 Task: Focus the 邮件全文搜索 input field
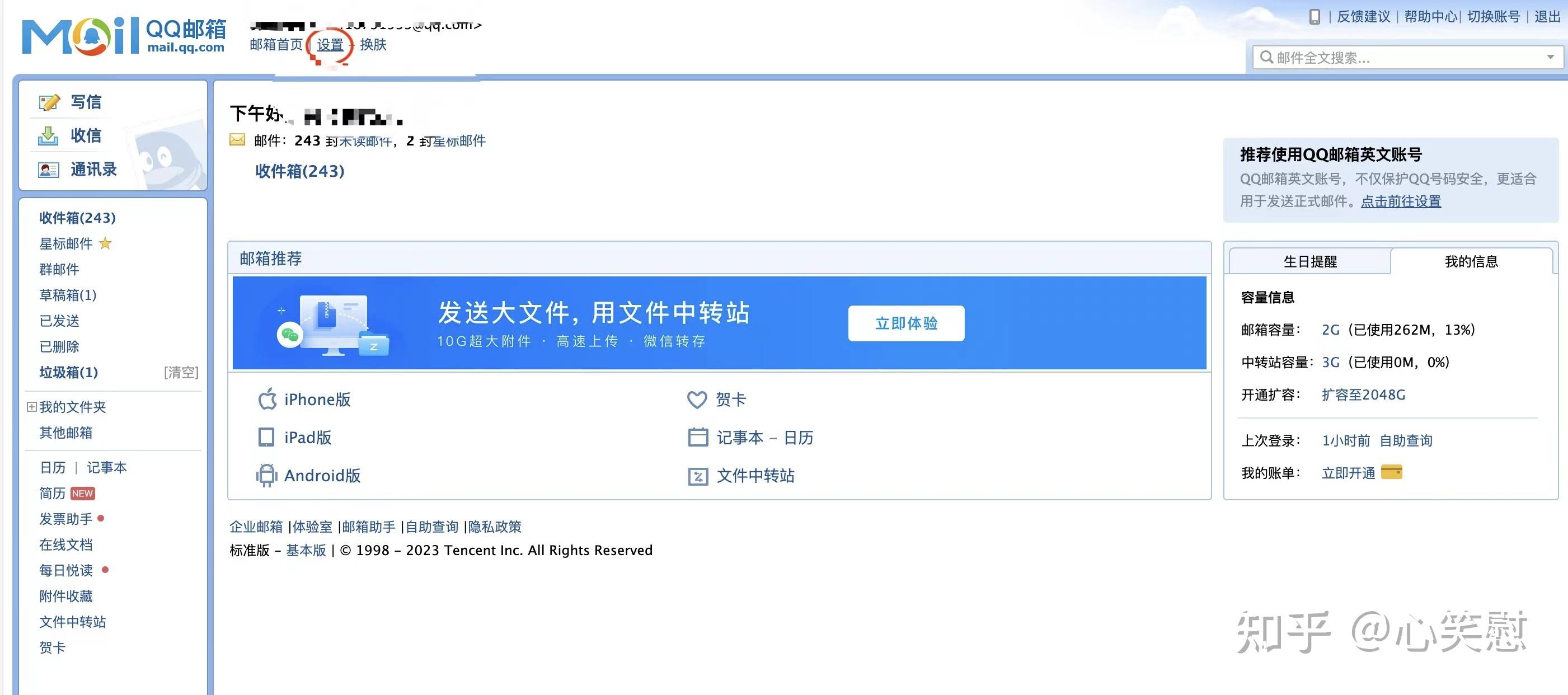tap(1406, 58)
